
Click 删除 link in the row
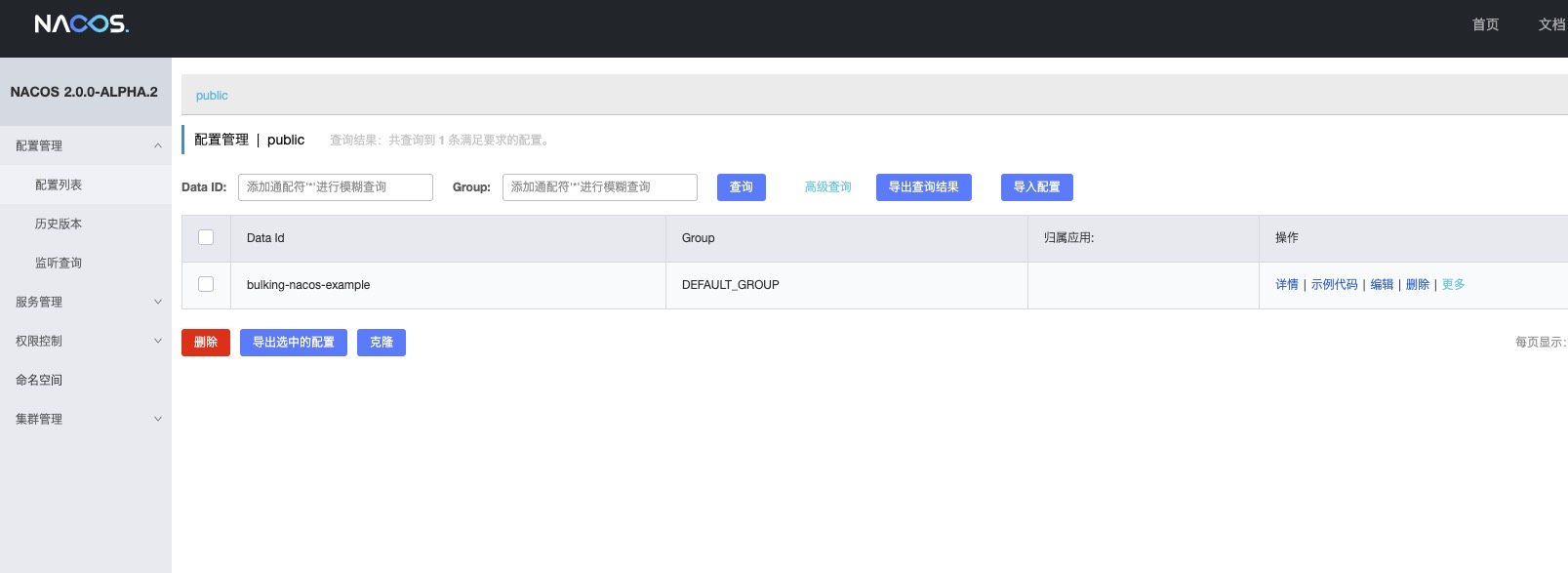[x=1418, y=285]
